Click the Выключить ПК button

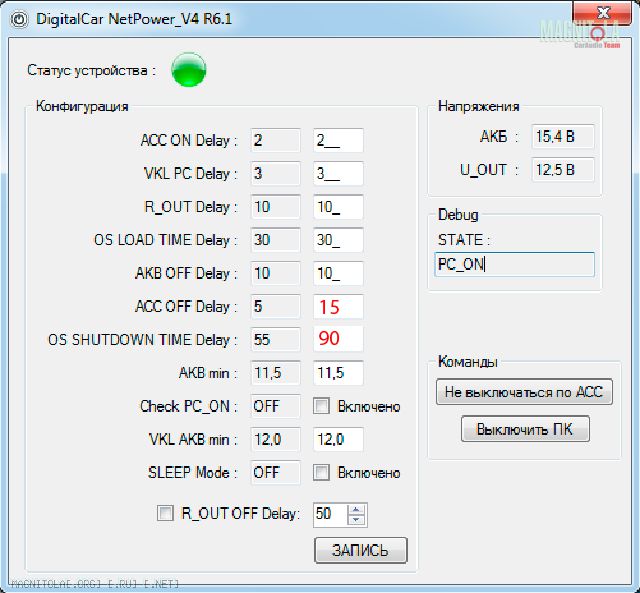coord(525,429)
